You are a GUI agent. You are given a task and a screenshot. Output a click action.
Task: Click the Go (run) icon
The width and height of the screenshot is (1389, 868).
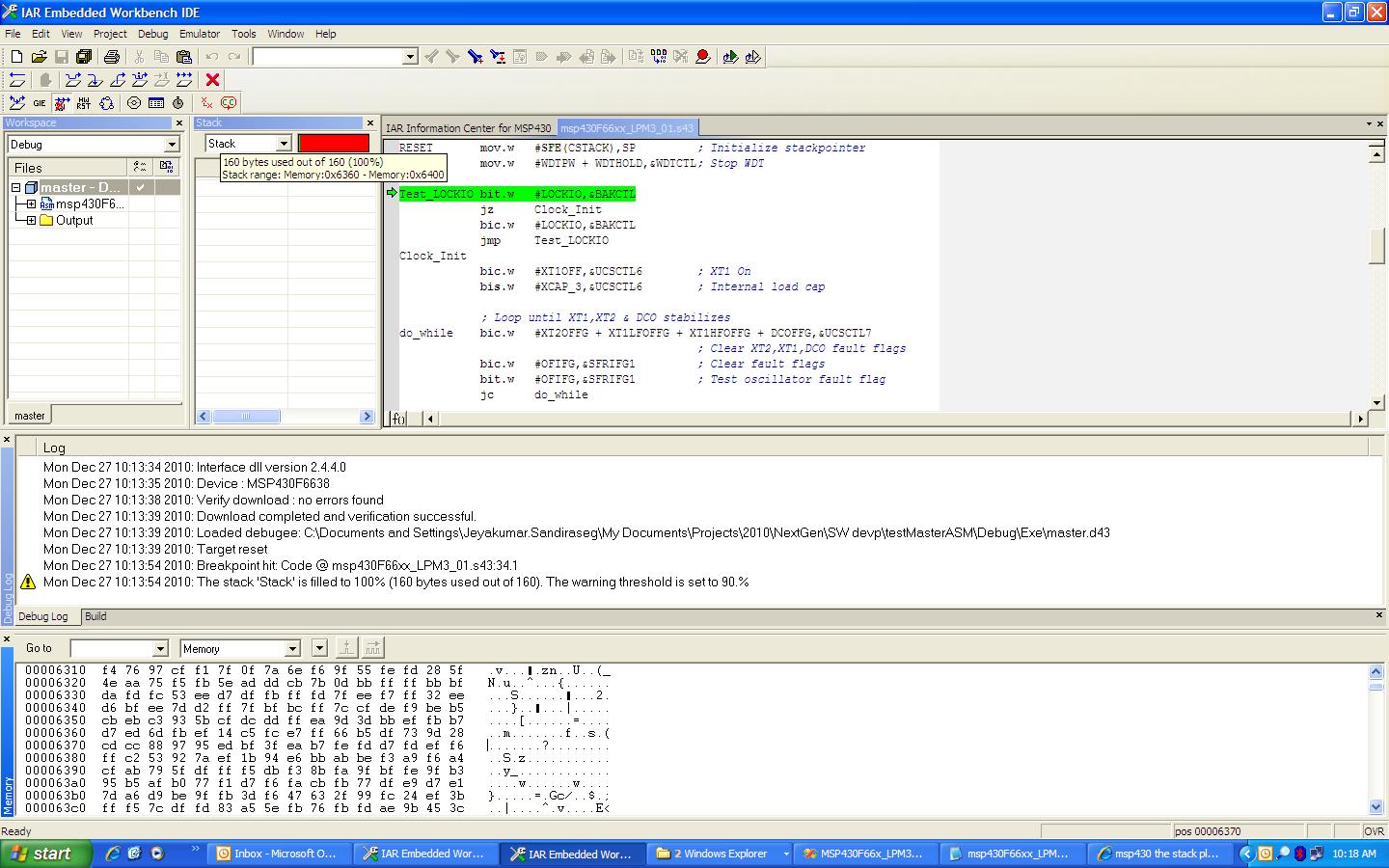pyautogui.click(x=184, y=80)
